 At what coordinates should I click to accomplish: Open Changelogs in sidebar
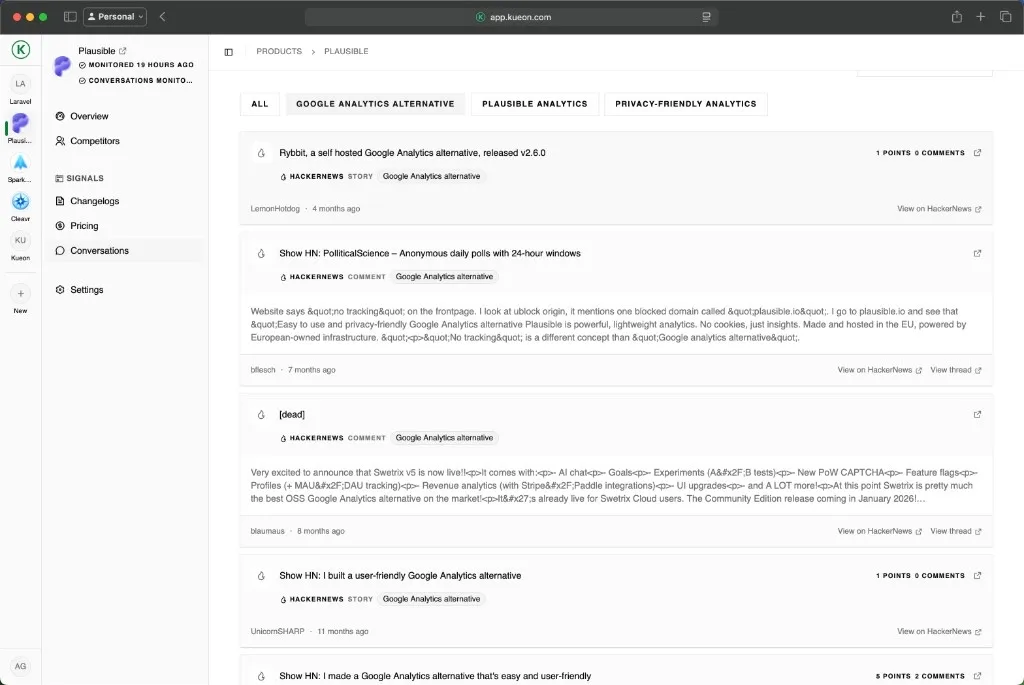click(x=94, y=201)
